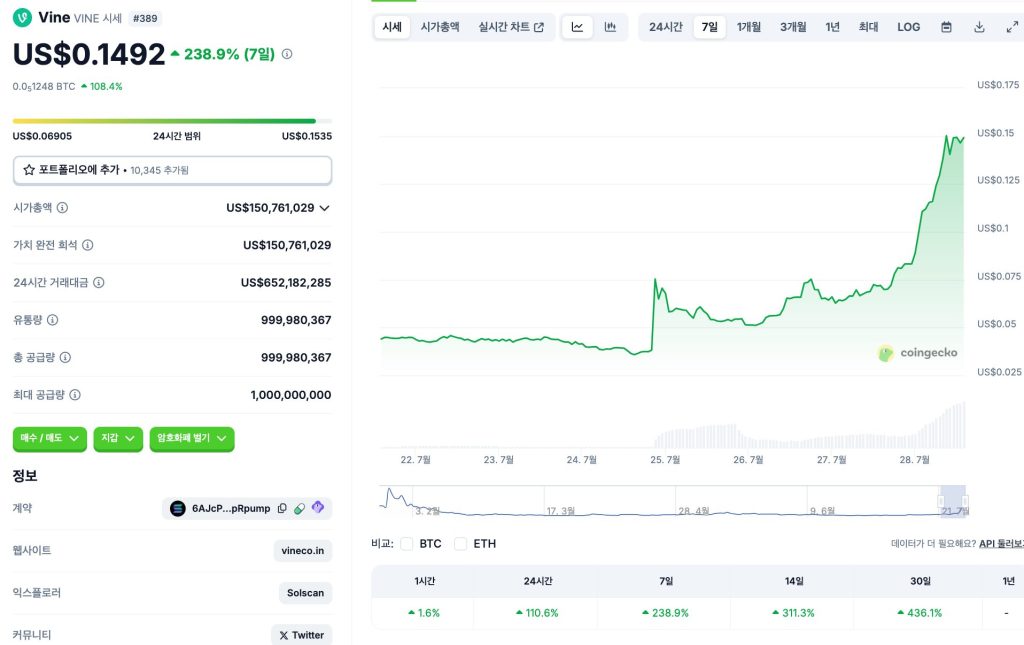The image size is (1024, 645).
Task: Open the 지갑 dropdown
Action: tap(118, 438)
